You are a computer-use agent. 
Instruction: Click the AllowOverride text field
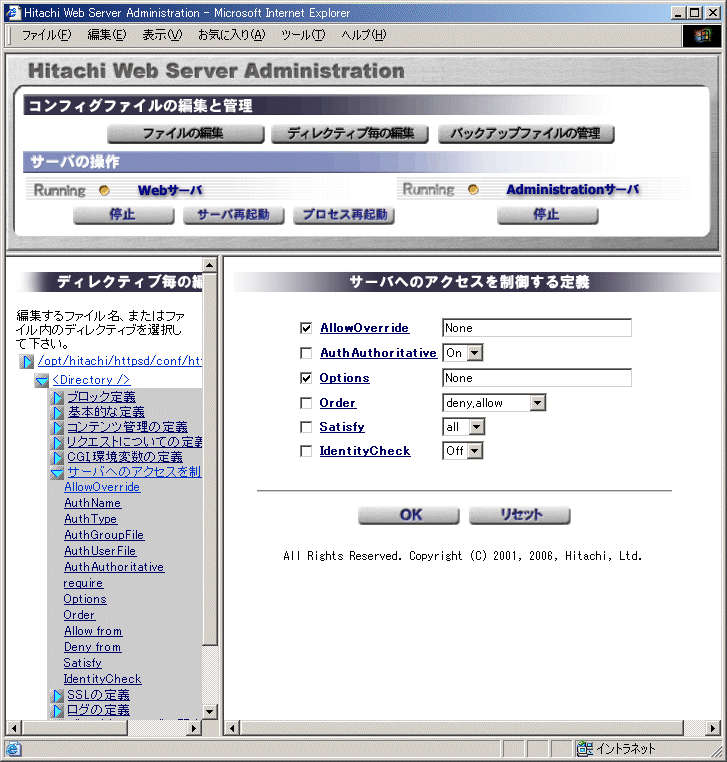[537, 328]
